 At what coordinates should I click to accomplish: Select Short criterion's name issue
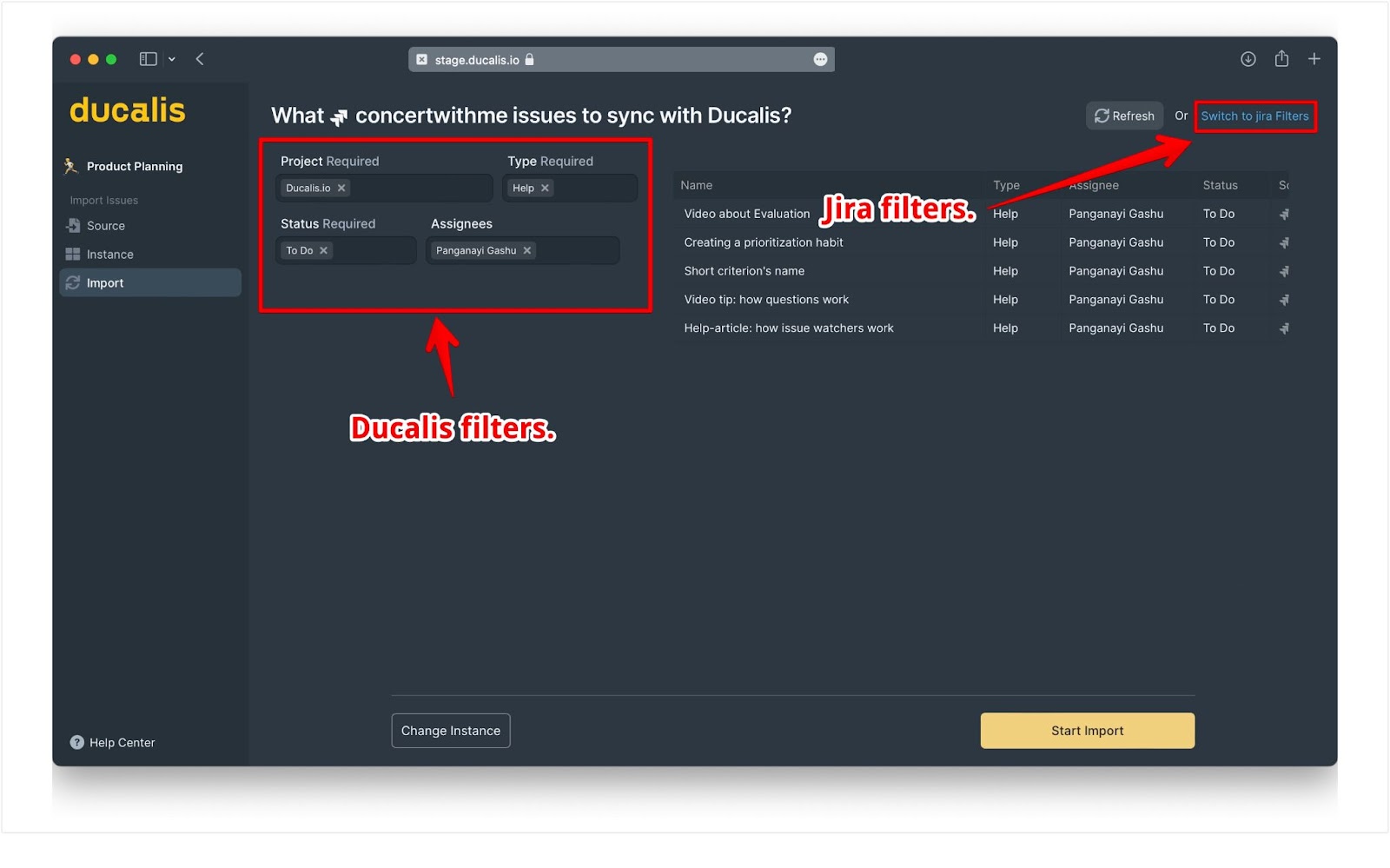point(745,271)
